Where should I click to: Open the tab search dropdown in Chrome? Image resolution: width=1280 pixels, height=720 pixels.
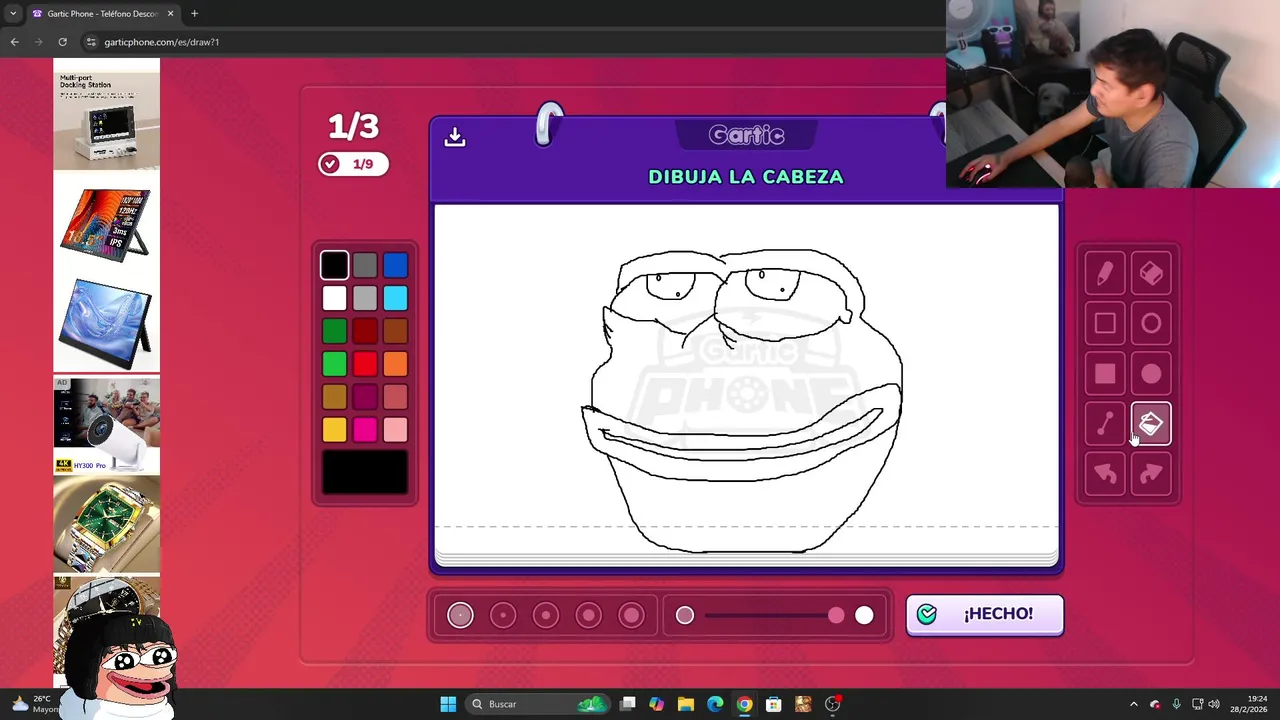click(13, 14)
